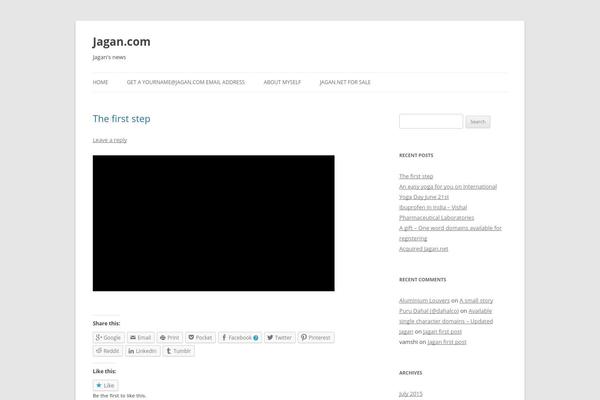The height and width of the screenshot is (400, 600).
Task: Open 'Jagan first post' link after jagan
Action: (x=442, y=332)
